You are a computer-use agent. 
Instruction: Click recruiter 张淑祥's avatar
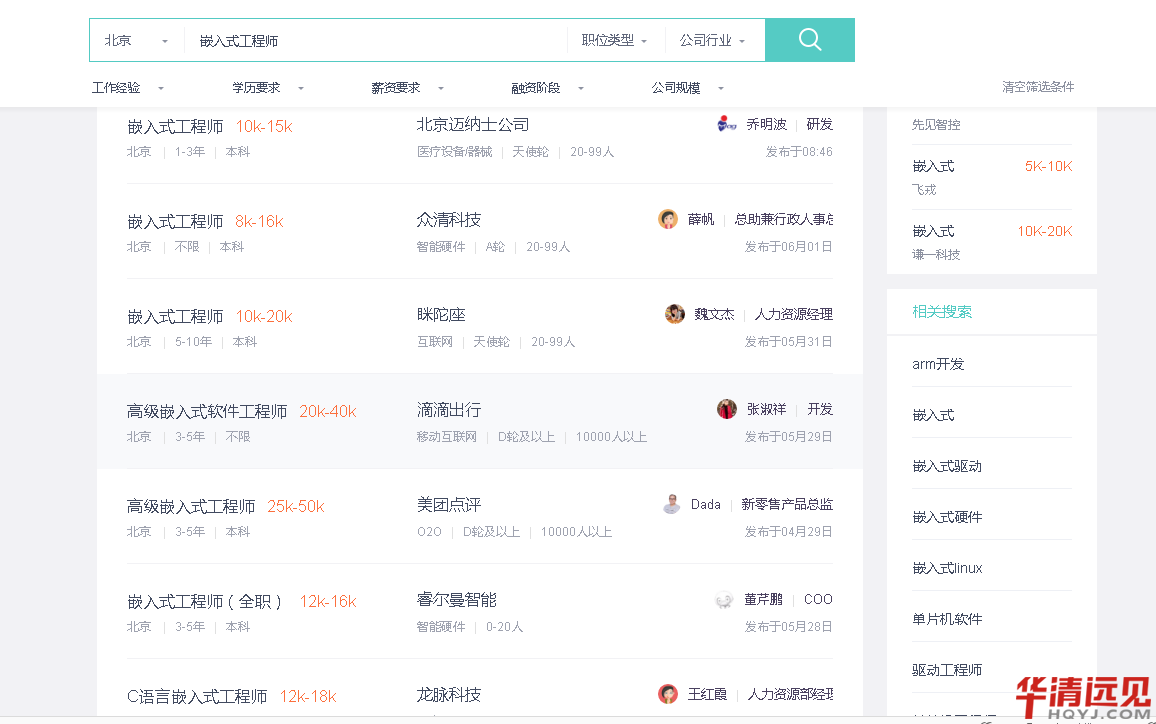tap(727, 409)
